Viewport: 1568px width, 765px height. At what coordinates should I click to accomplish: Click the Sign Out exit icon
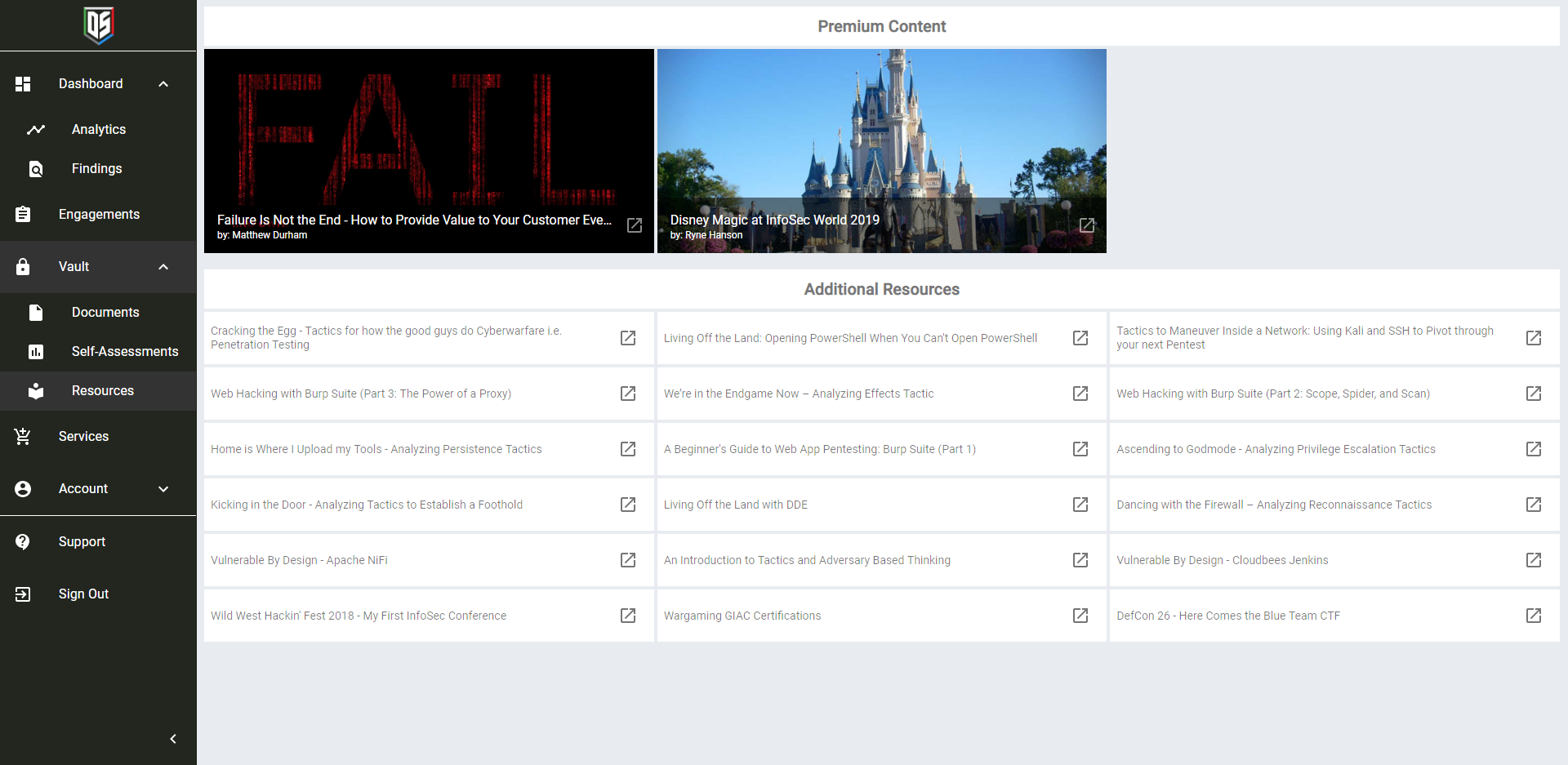[x=23, y=594]
